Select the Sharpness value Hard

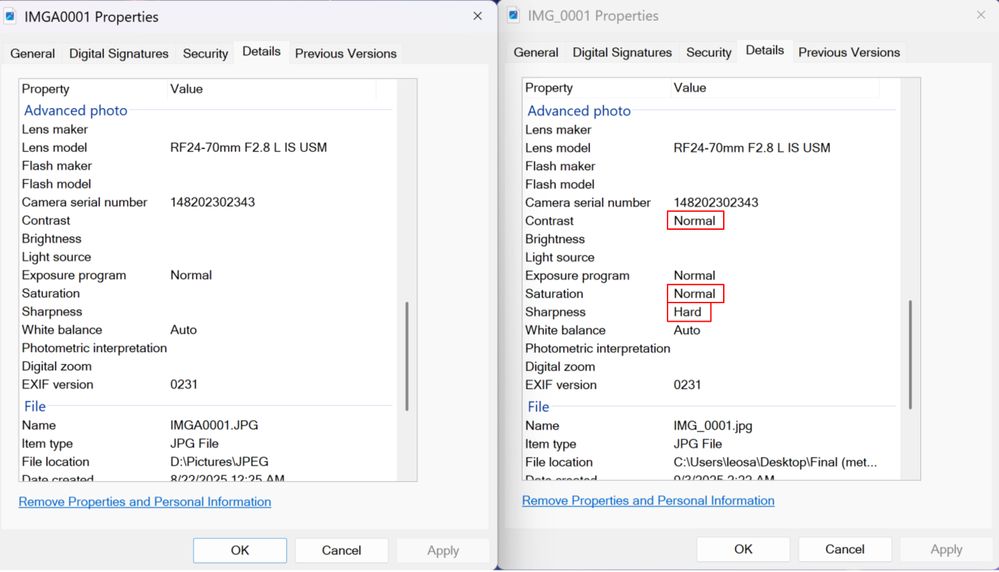coord(688,312)
